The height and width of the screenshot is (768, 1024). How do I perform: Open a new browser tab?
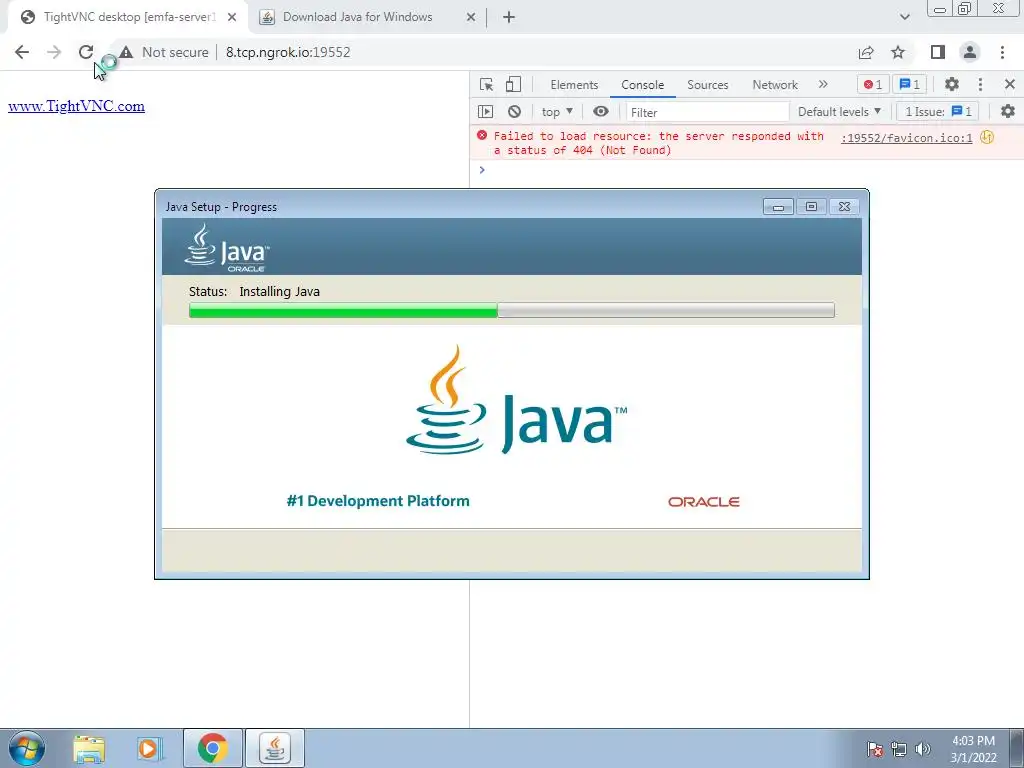[509, 18]
